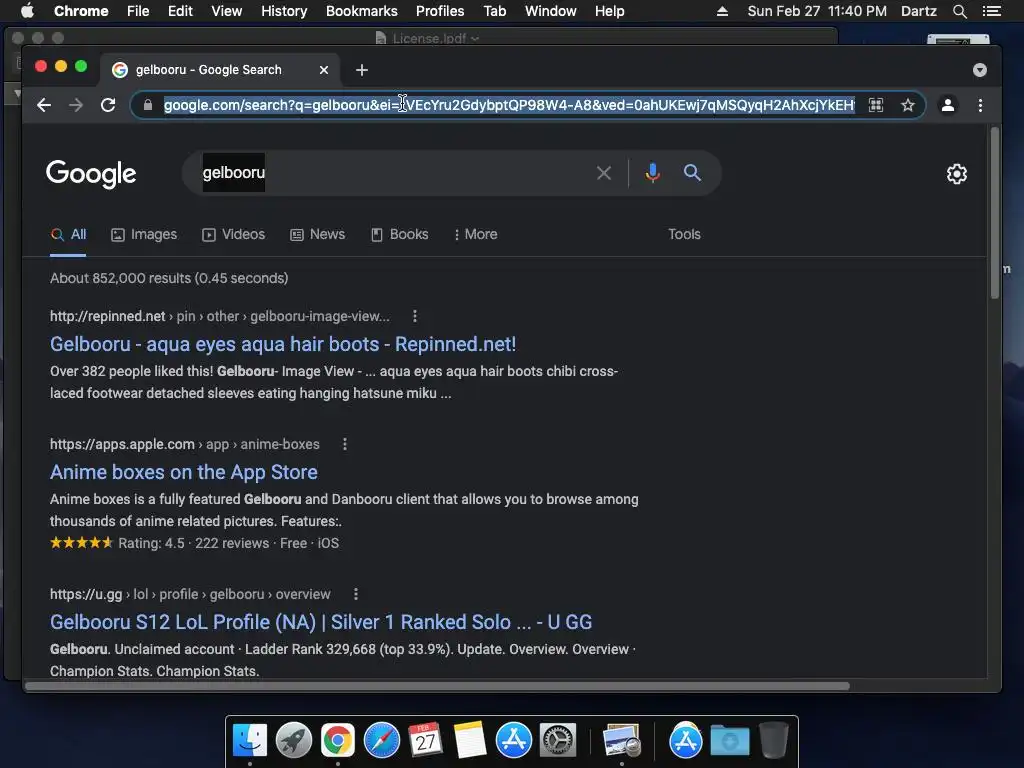
Task: Open the Help menu
Action: pyautogui.click(x=609, y=11)
